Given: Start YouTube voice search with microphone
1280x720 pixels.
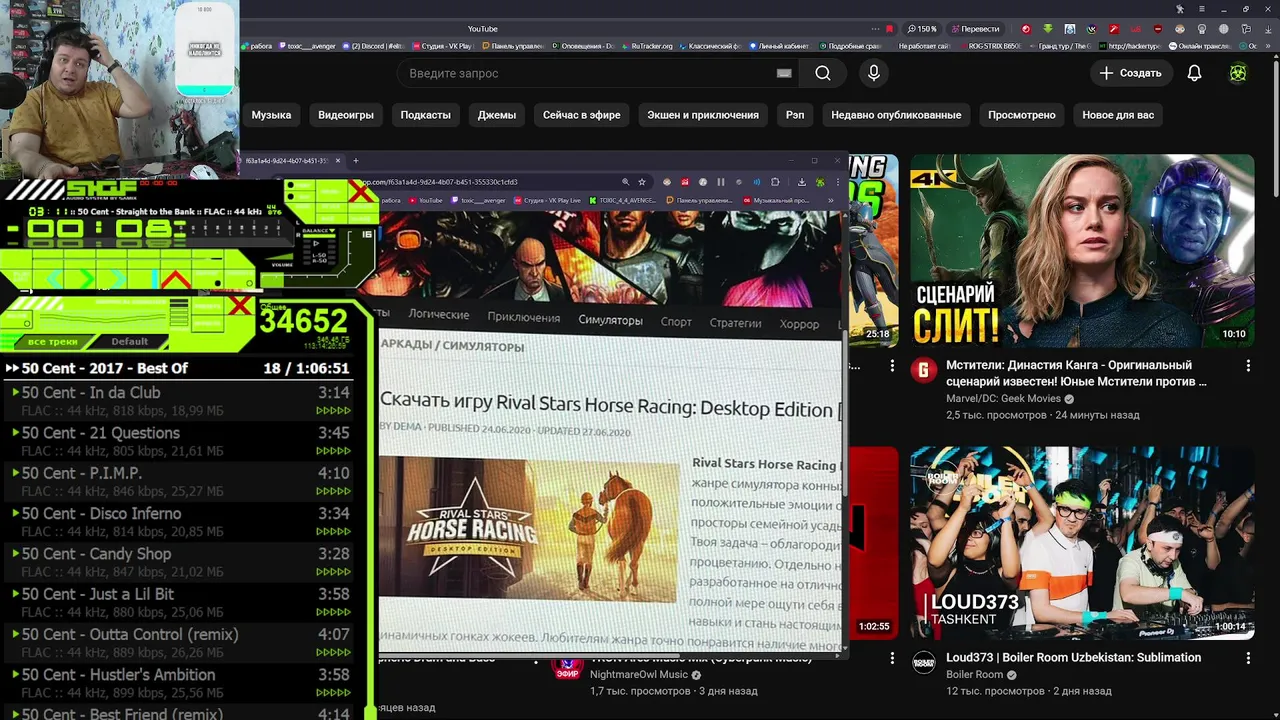Looking at the screenshot, I should 874,73.
